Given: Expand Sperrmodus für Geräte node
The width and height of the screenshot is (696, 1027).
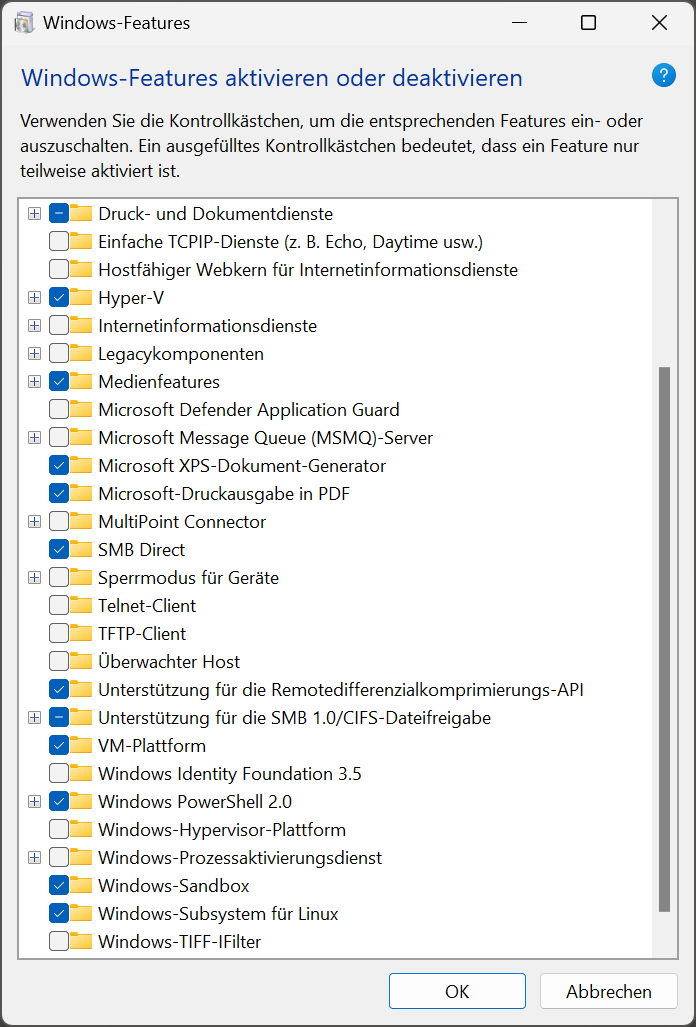Looking at the screenshot, I should 35,578.
